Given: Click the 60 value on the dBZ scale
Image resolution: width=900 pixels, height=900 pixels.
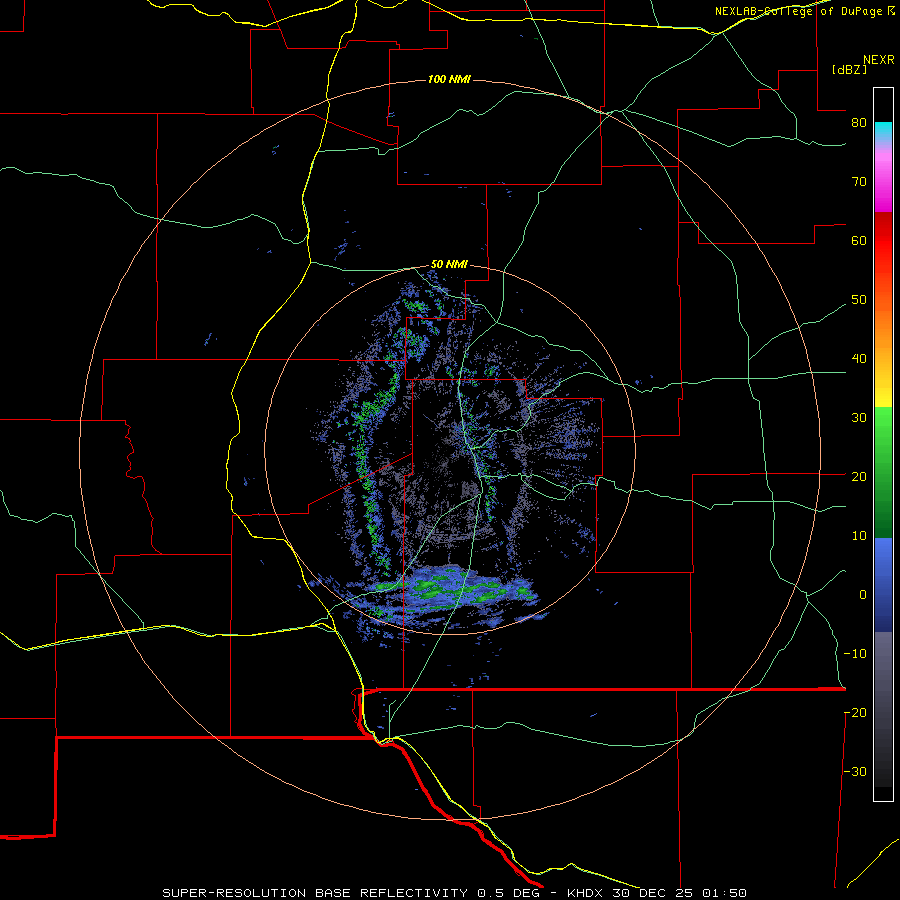Looking at the screenshot, I should 859,240.
